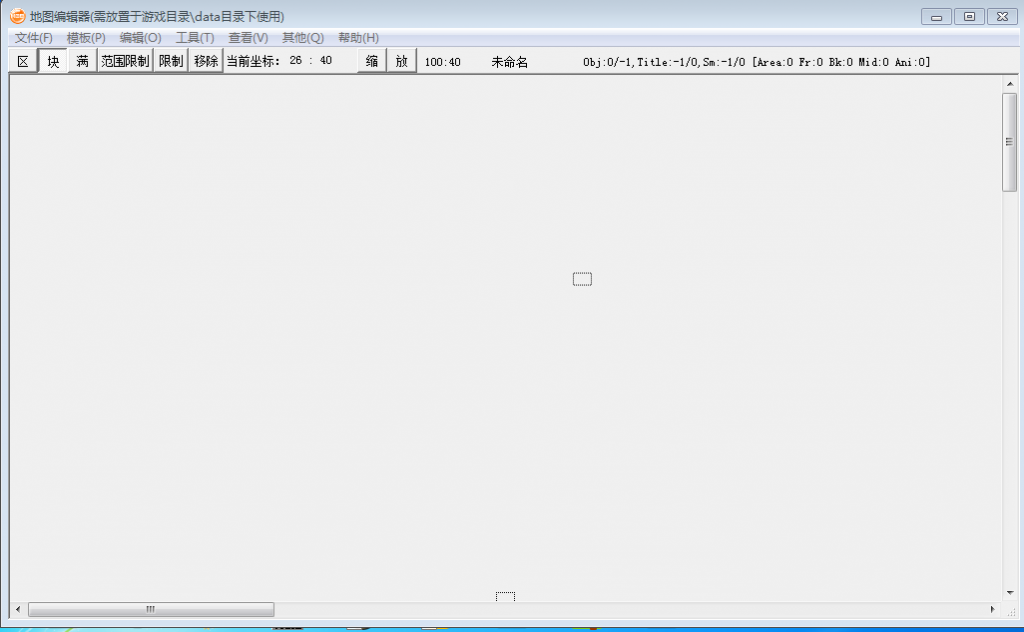Open the 查看(V) menu
Screen dimensions: 1024x632
click(x=248, y=38)
